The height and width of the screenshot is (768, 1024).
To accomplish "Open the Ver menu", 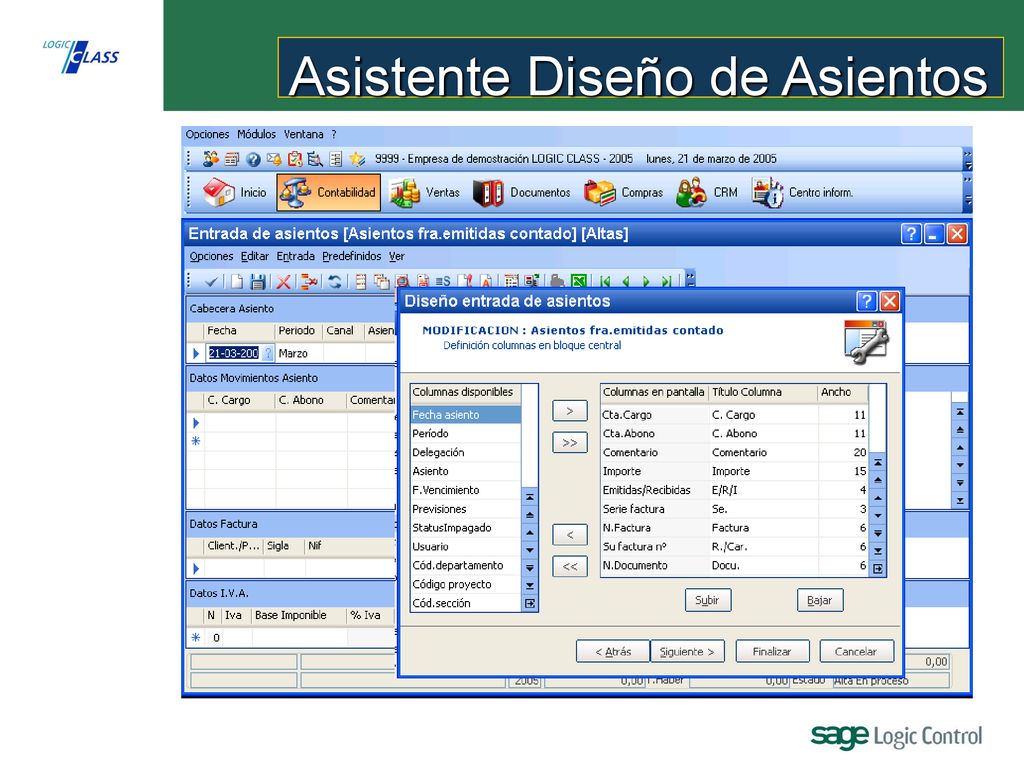I will tap(396, 256).
